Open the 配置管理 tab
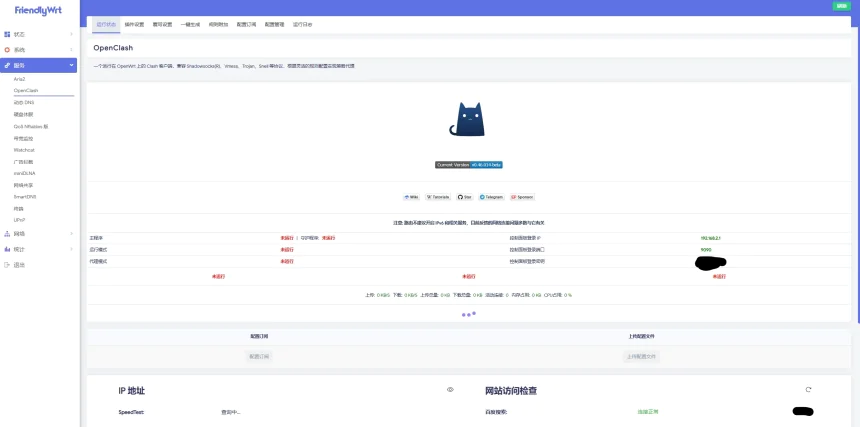 [x=273, y=23]
